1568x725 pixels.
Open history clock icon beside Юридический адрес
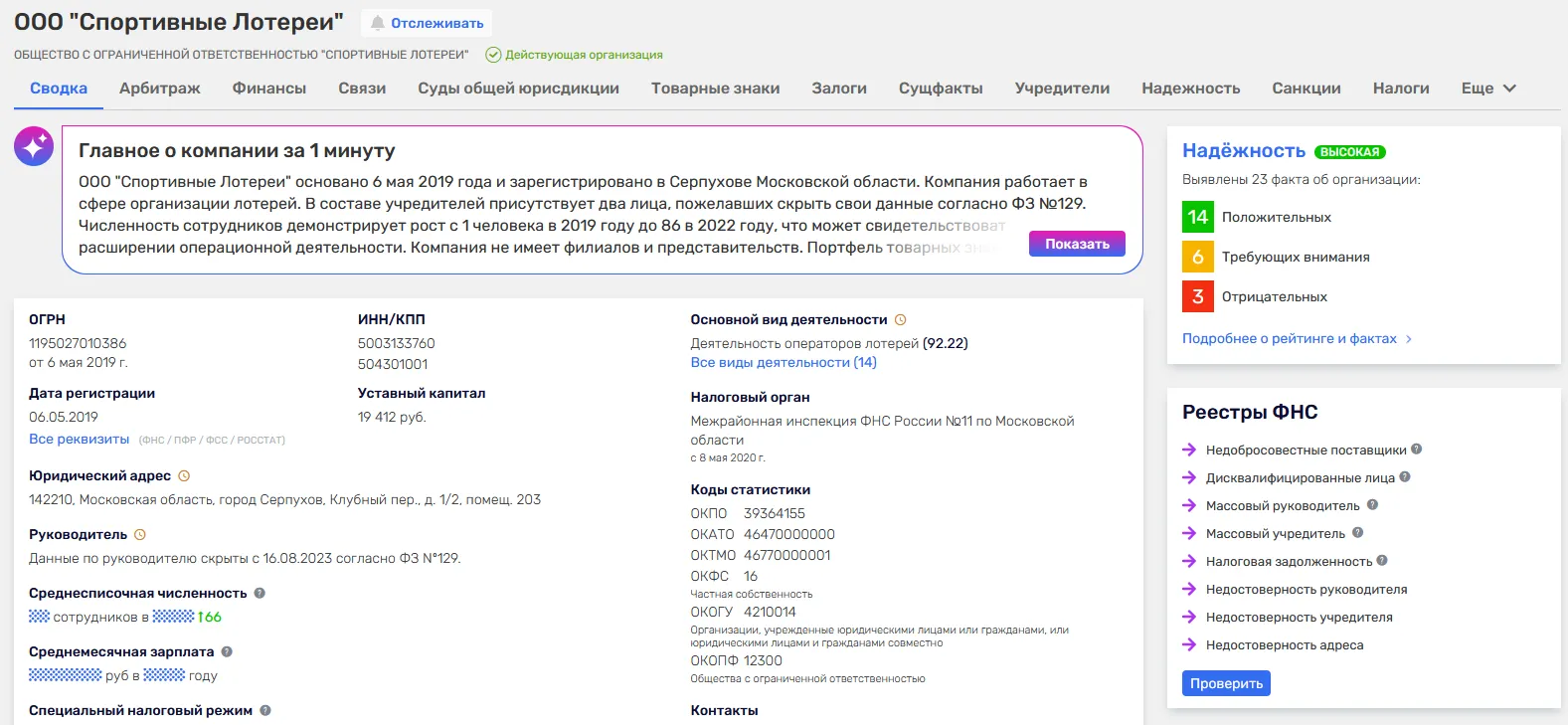click(184, 476)
